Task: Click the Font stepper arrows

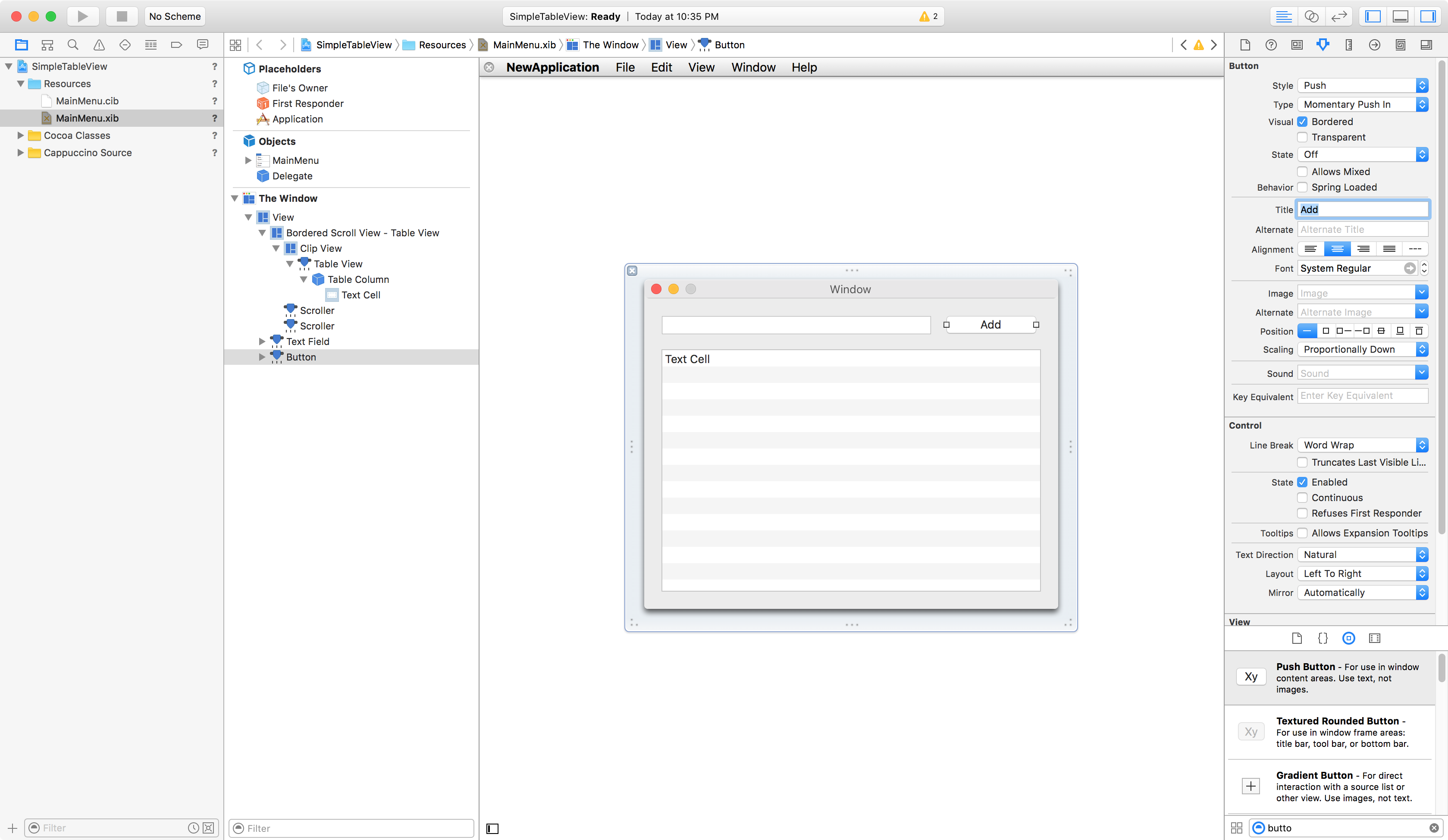Action: (1424, 268)
